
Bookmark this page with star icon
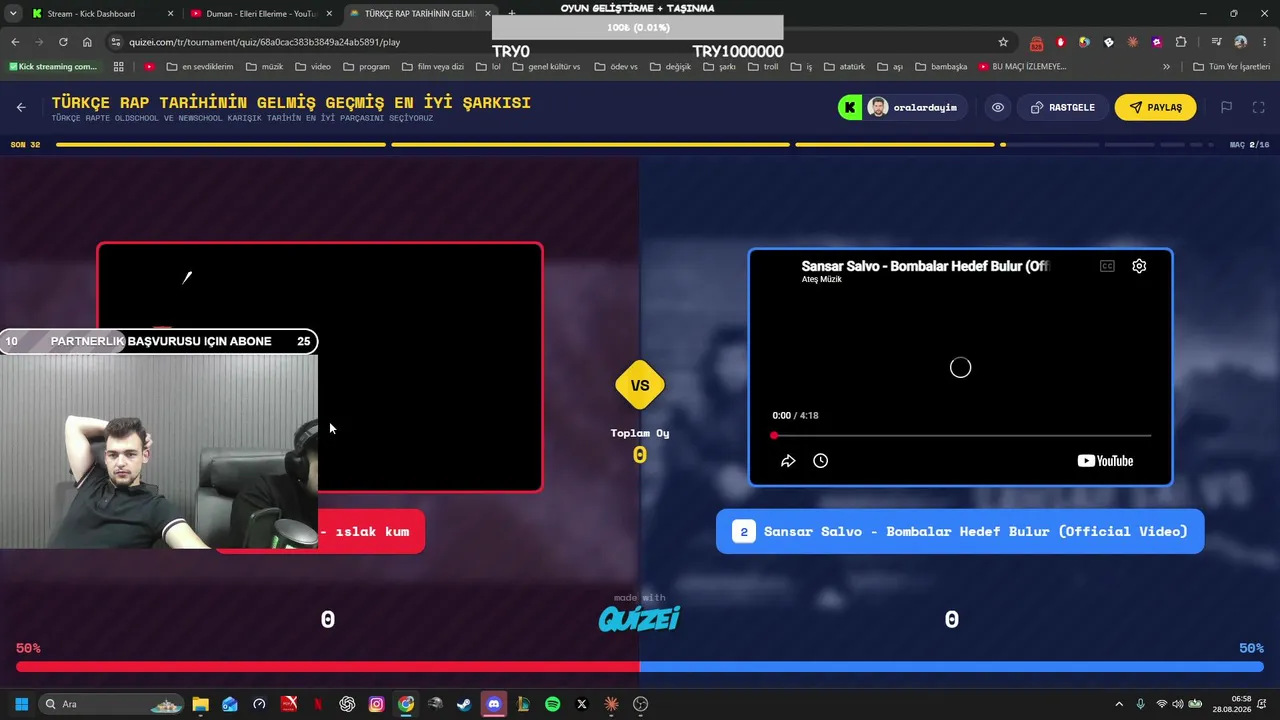coord(1003,42)
